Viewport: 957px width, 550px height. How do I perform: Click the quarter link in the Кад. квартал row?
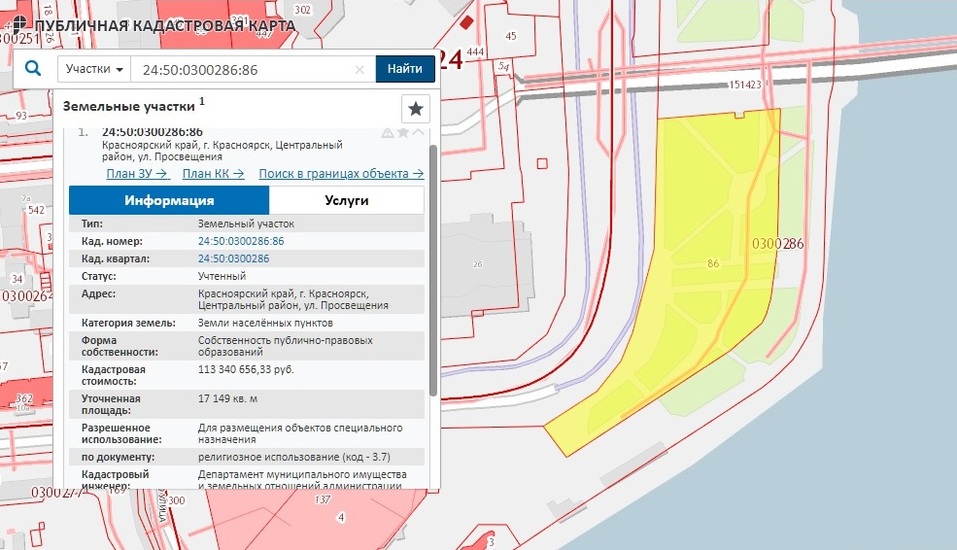click(x=234, y=259)
